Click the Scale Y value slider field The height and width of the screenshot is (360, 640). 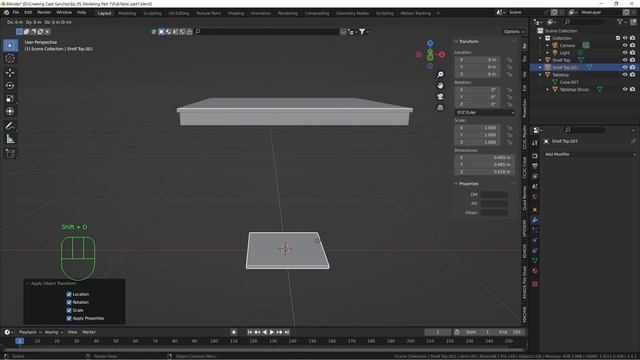tap(478, 135)
